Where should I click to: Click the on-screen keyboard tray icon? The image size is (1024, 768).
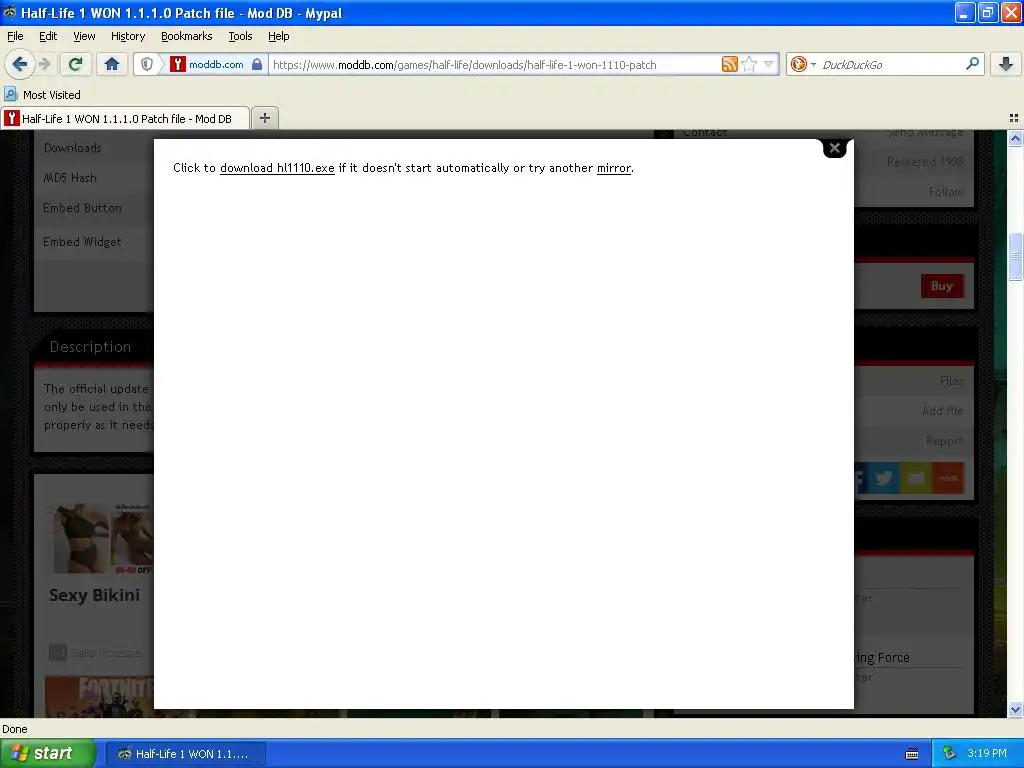point(912,754)
